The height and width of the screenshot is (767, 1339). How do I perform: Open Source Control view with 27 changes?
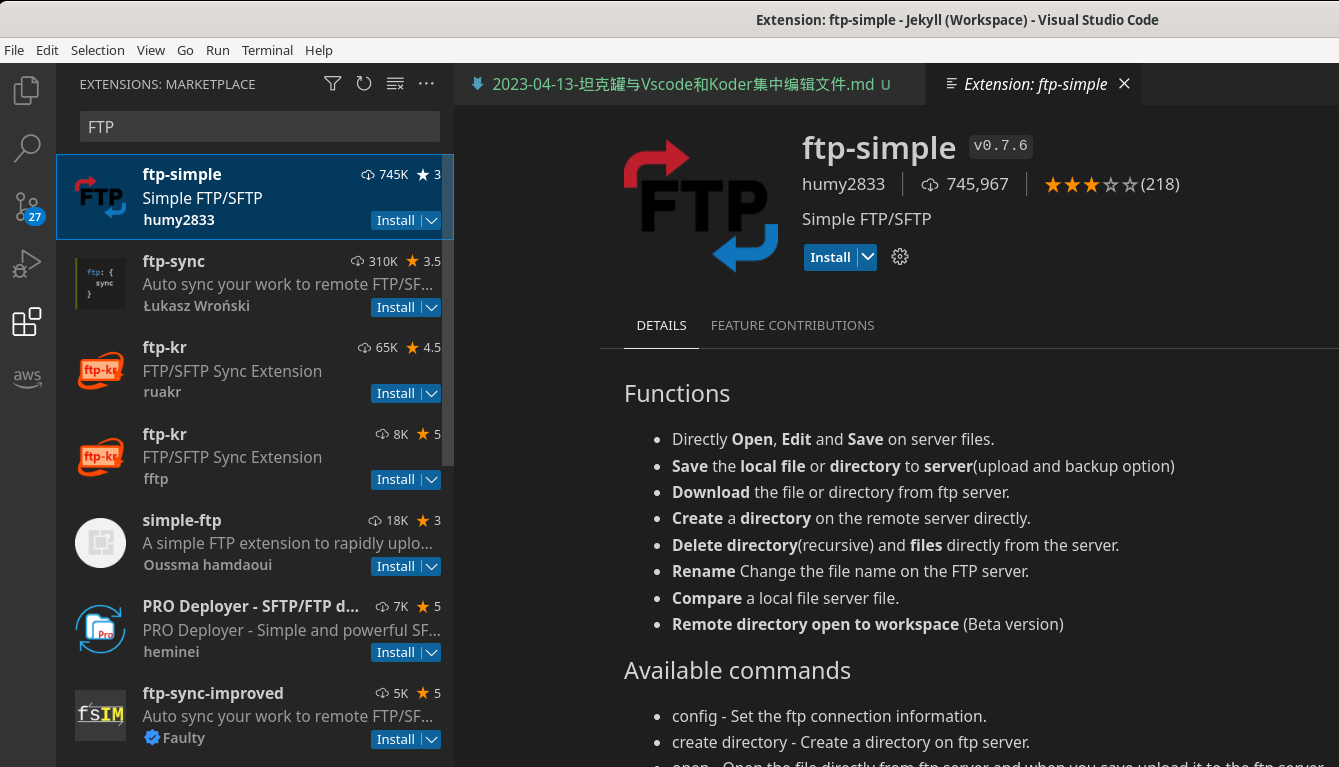pyautogui.click(x=27, y=207)
